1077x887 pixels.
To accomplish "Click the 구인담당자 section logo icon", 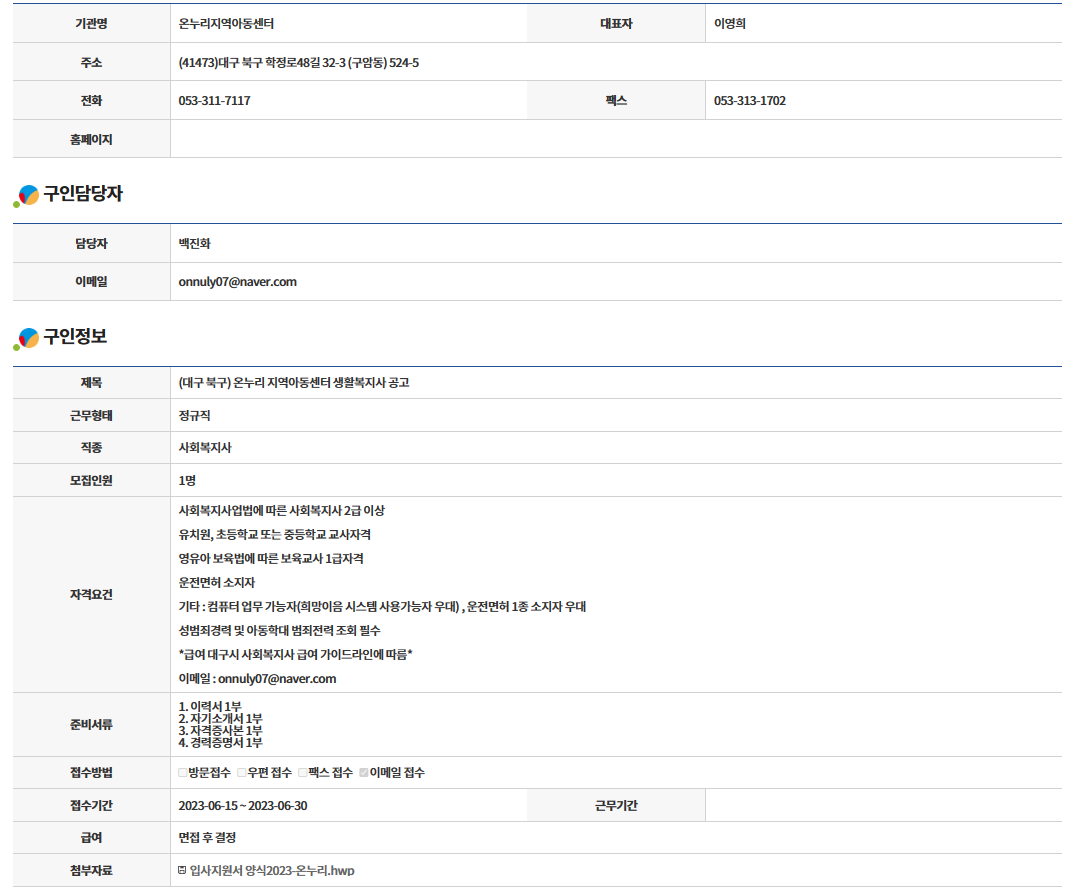I will pos(27,196).
